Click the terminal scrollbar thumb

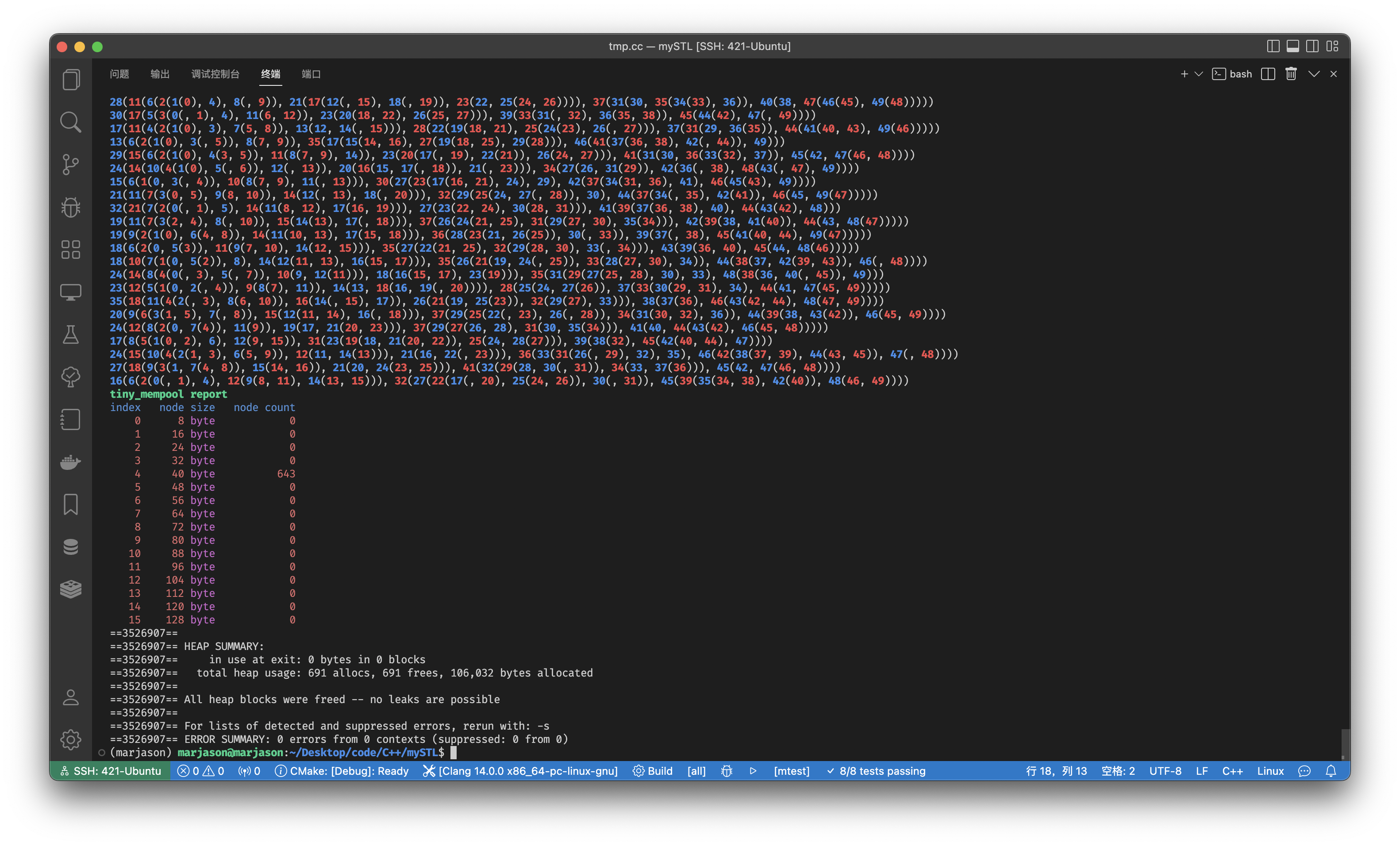point(1345,744)
